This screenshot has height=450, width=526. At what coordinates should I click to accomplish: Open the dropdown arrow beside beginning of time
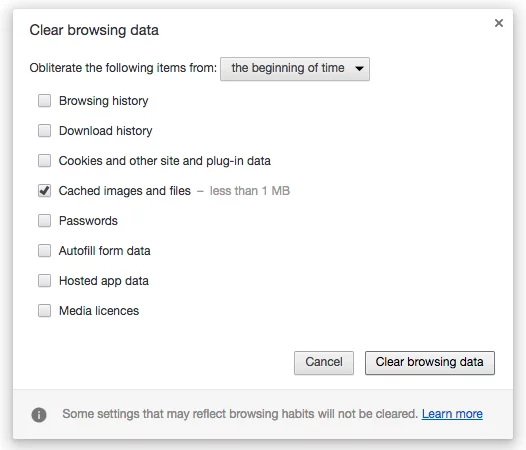point(359,68)
